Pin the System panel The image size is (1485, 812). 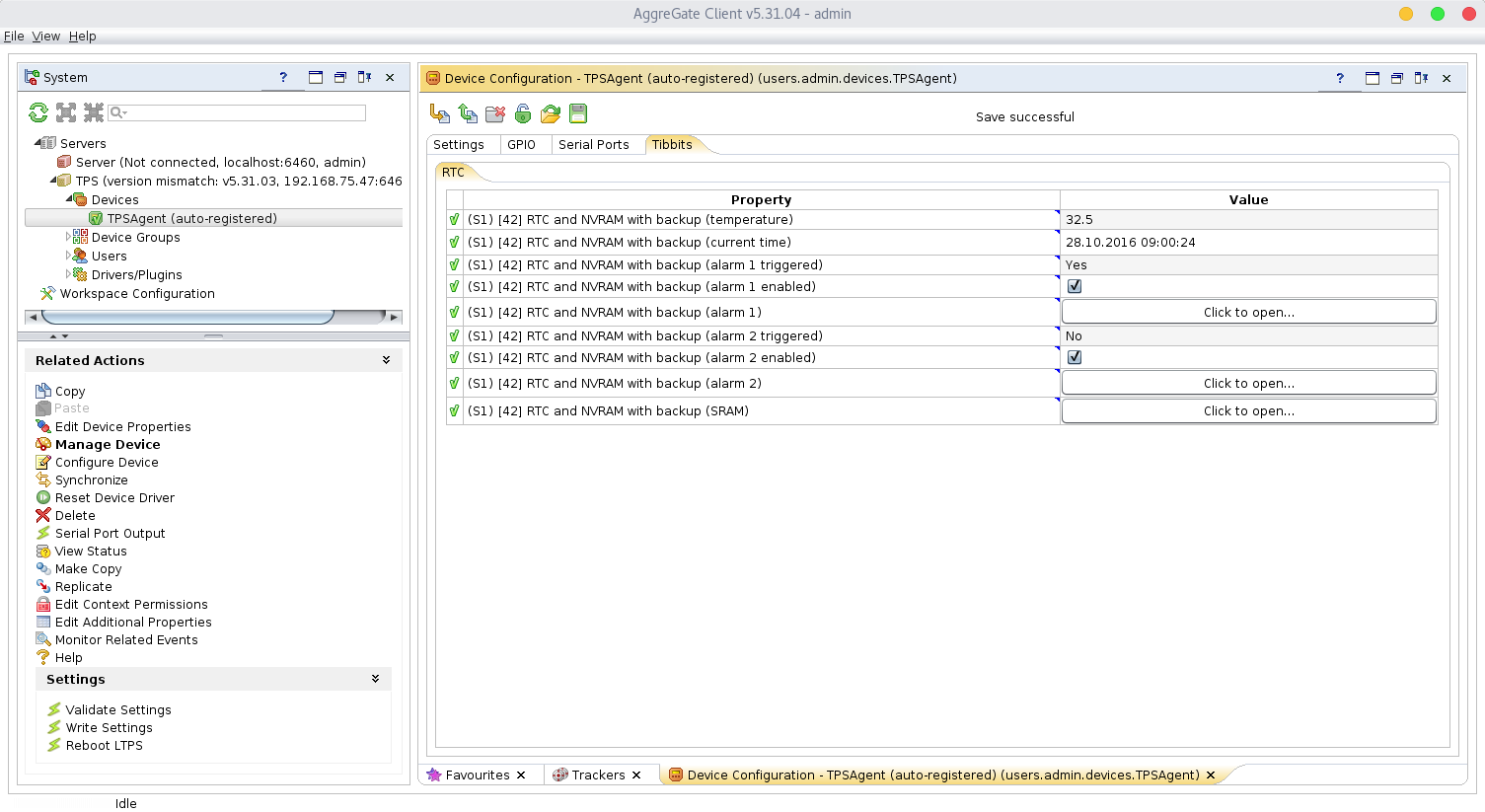click(x=365, y=77)
